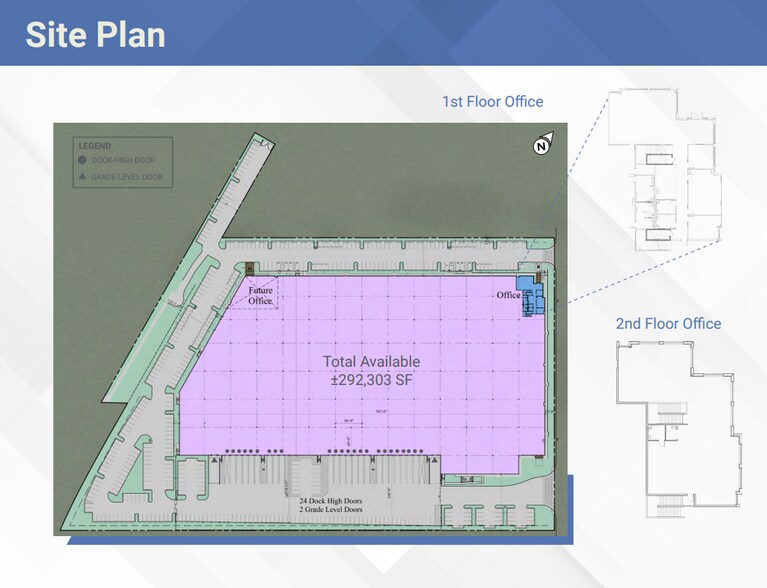Click the blue office area on plan
The width and height of the screenshot is (767, 588).
531,297
